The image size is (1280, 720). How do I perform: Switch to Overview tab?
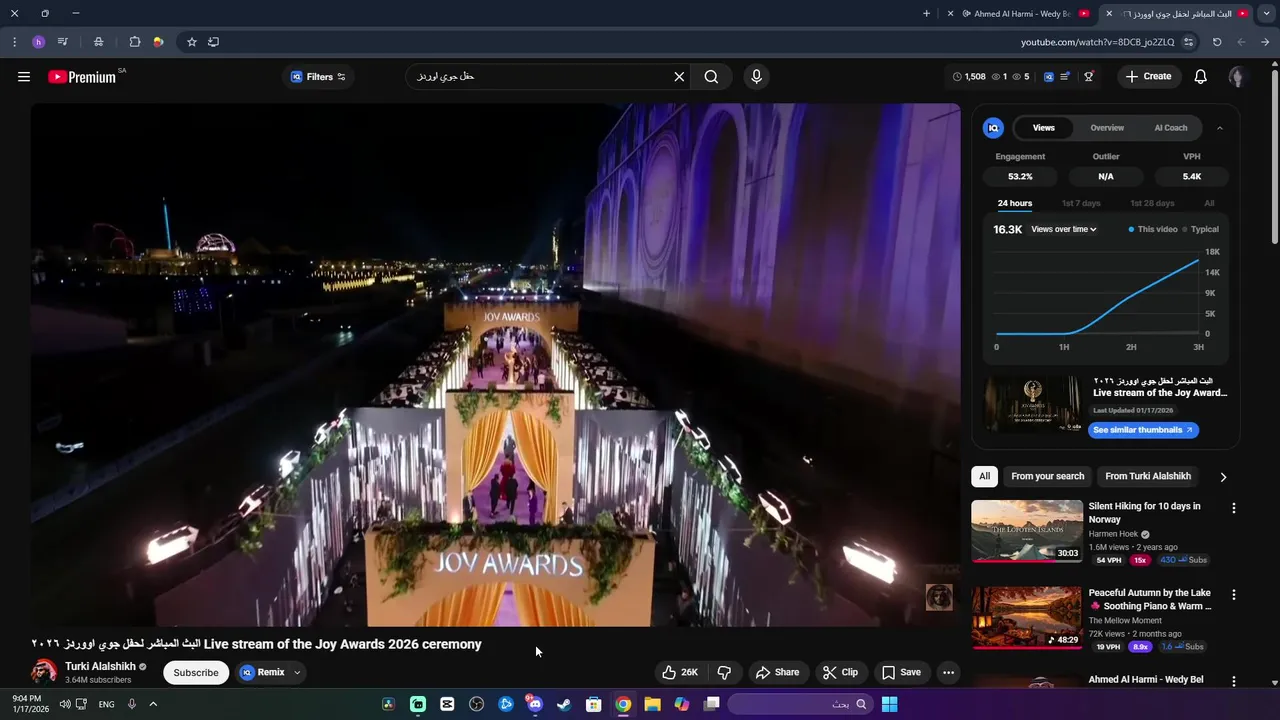click(1107, 128)
